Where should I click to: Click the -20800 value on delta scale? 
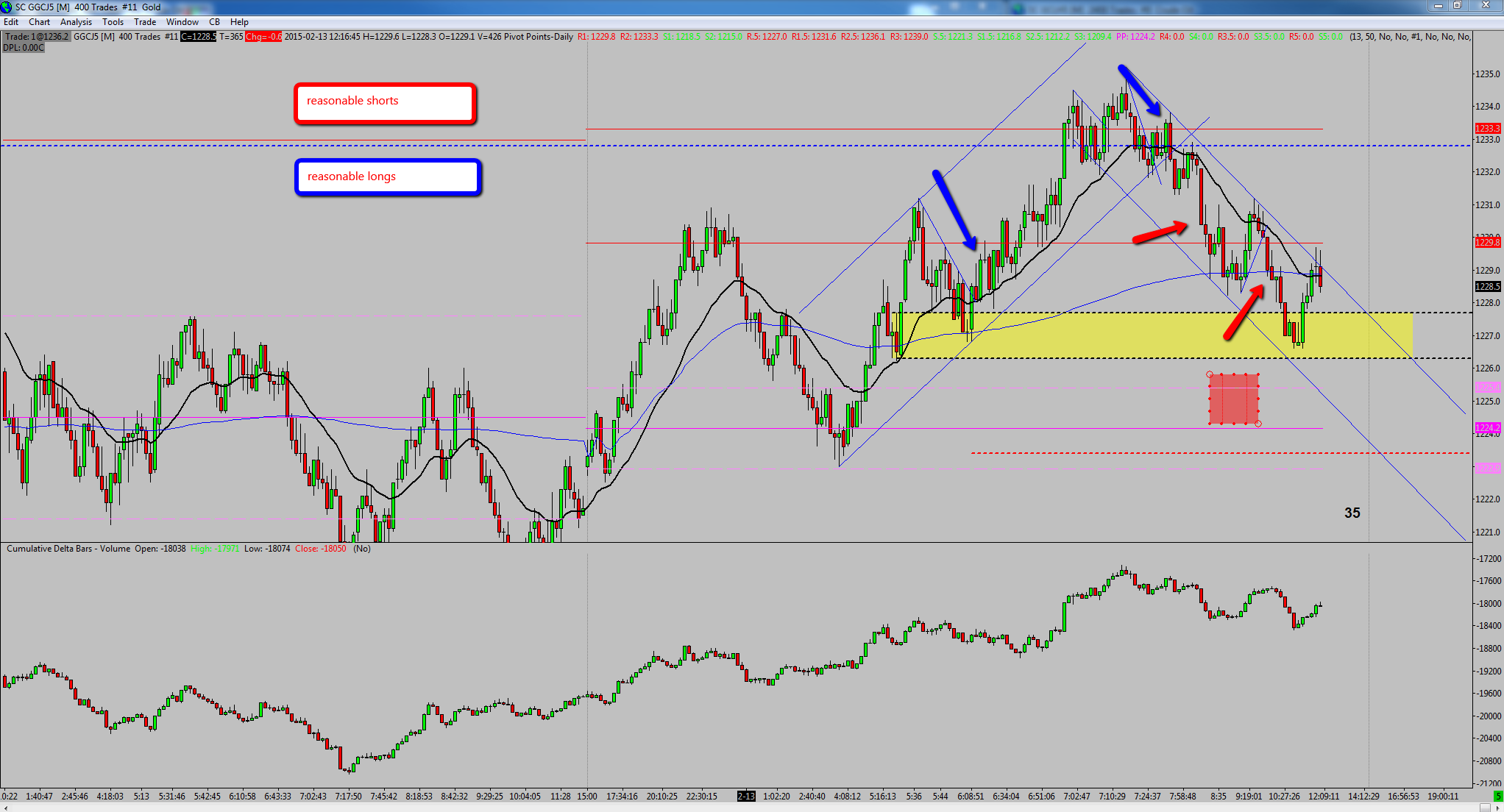click(x=1487, y=761)
